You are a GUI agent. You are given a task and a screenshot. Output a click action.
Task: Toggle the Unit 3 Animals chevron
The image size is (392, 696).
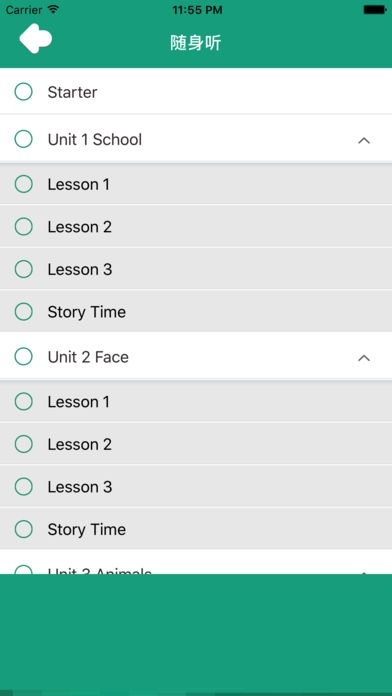(364, 572)
